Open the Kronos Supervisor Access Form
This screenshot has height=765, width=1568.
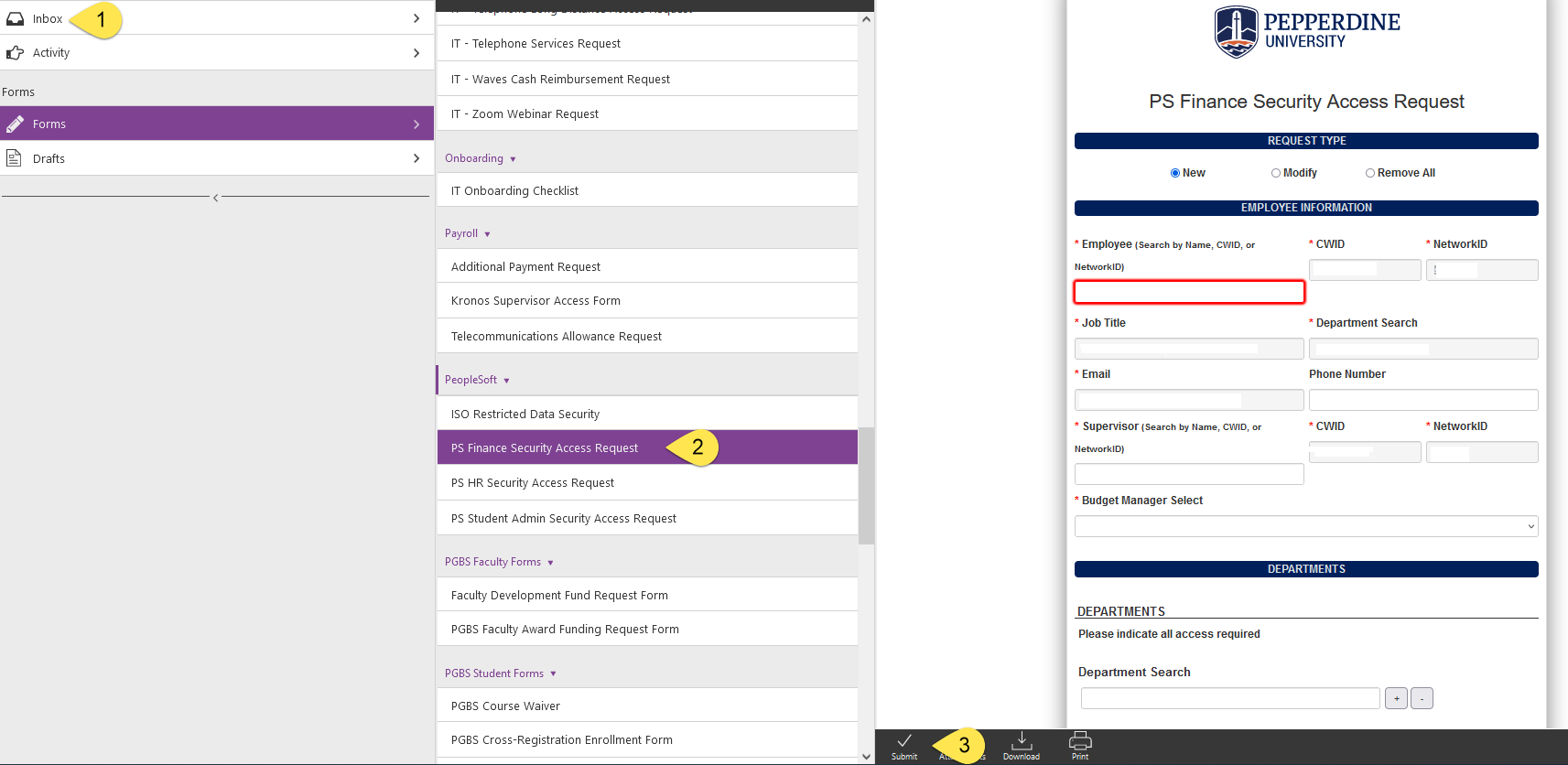click(535, 301)
